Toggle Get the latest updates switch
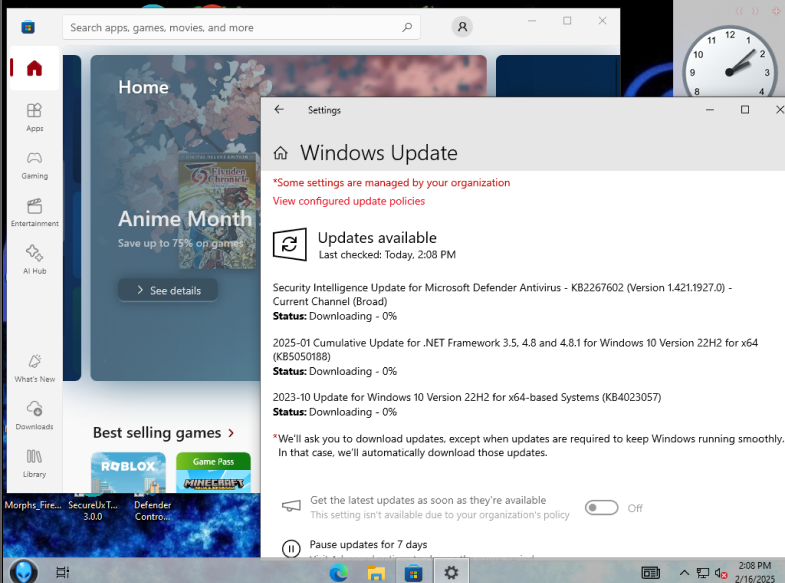This screenshot has height=583, width=785. click(x=601, y=507)
